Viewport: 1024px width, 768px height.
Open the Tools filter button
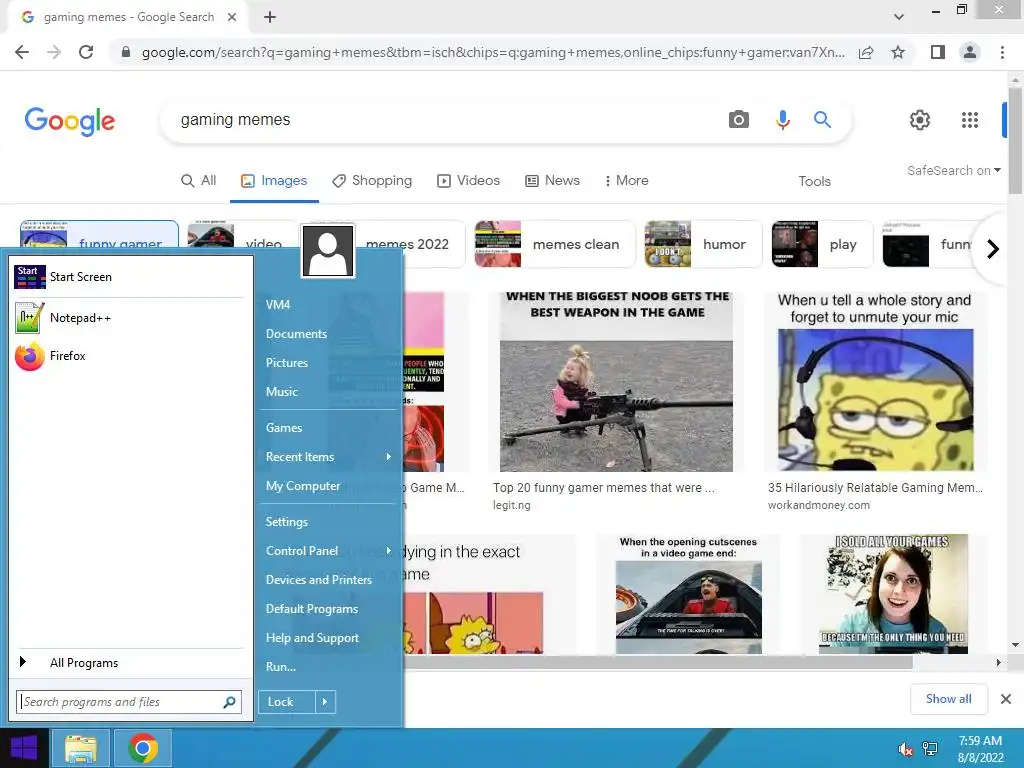click(x=814, y=181)
